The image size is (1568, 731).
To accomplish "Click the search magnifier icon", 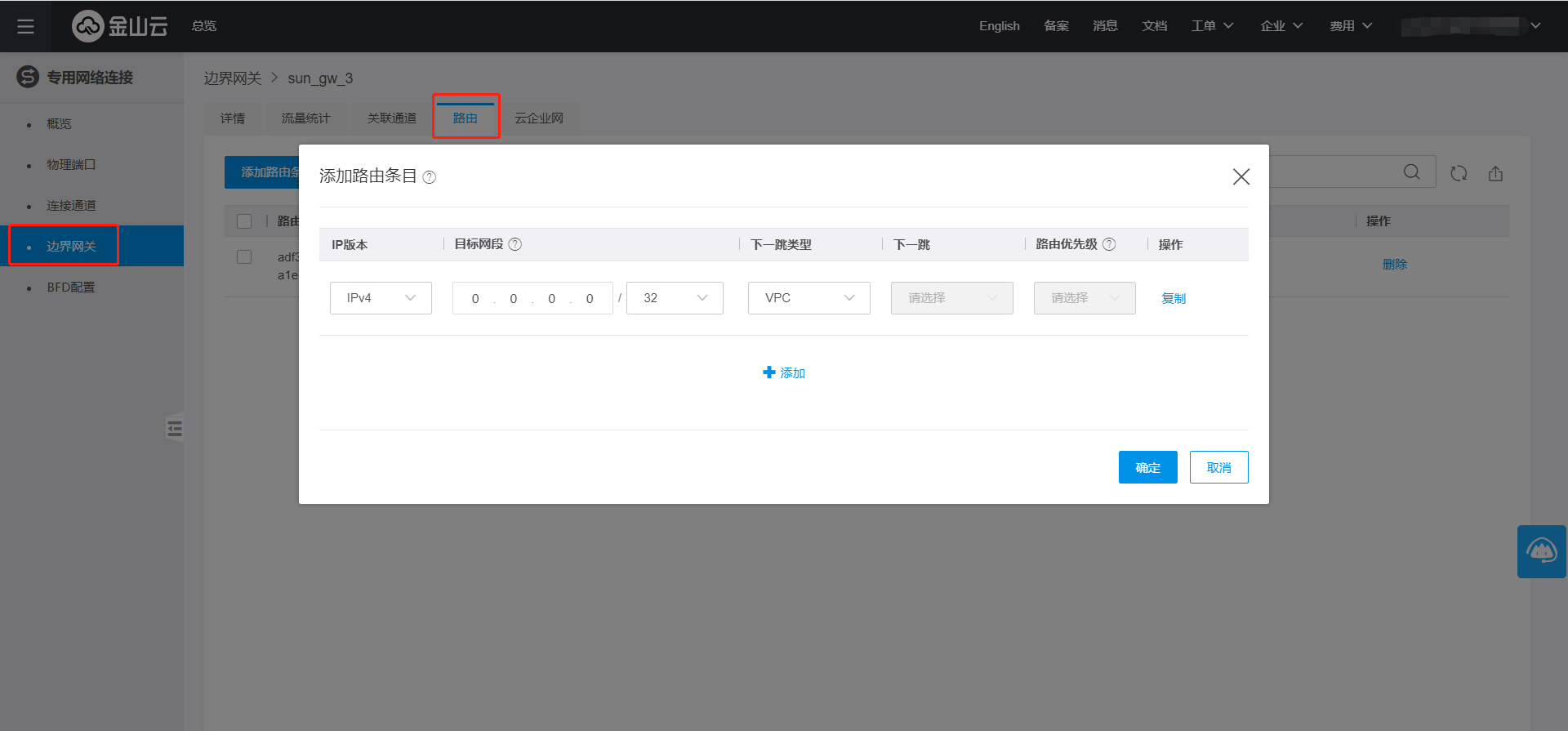I will tap(1411, 172).
